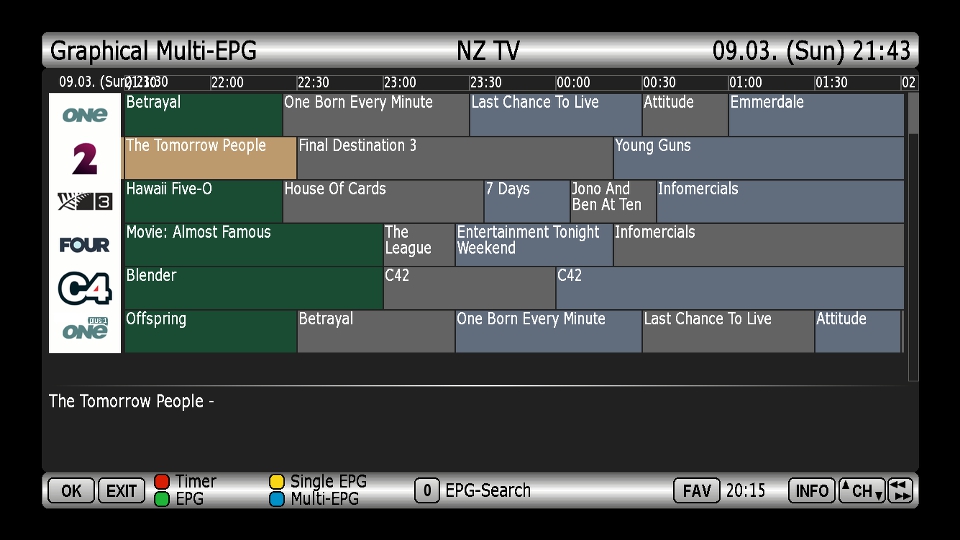
Task: Select the C4 channel logo
Action: point(85,288)
